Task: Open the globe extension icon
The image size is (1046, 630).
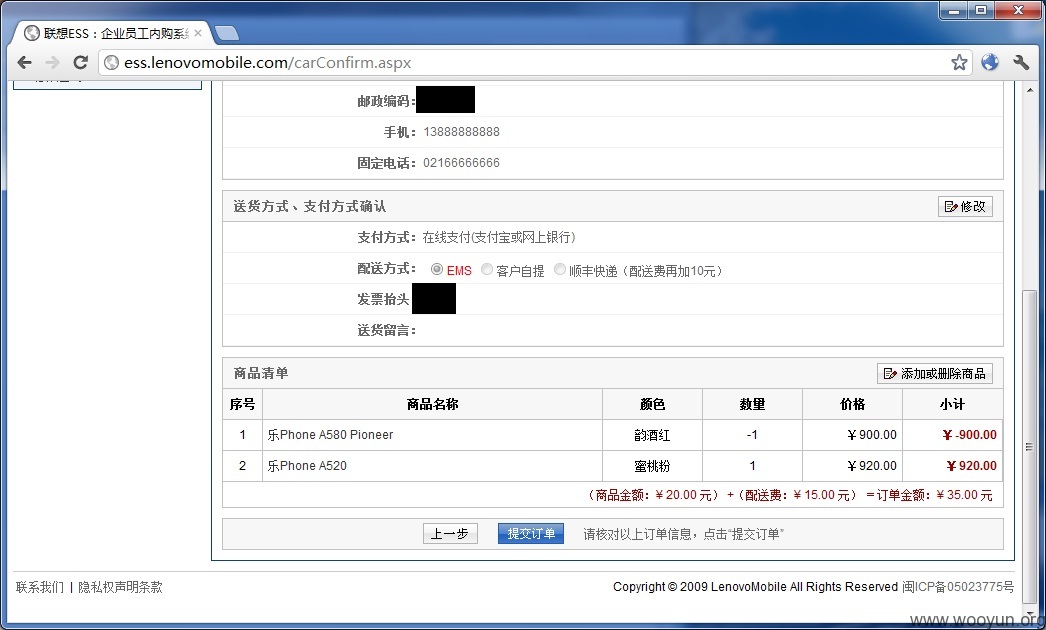Action: pyautogui.click(x=990, y=63)
